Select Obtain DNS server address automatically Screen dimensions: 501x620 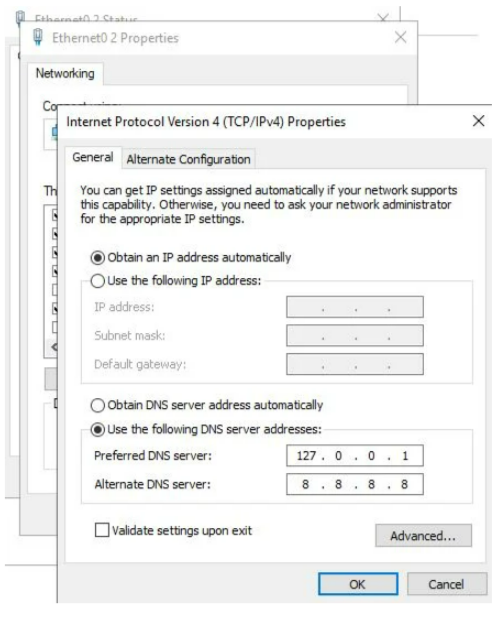pyautogui.click(x=98, y=405)
